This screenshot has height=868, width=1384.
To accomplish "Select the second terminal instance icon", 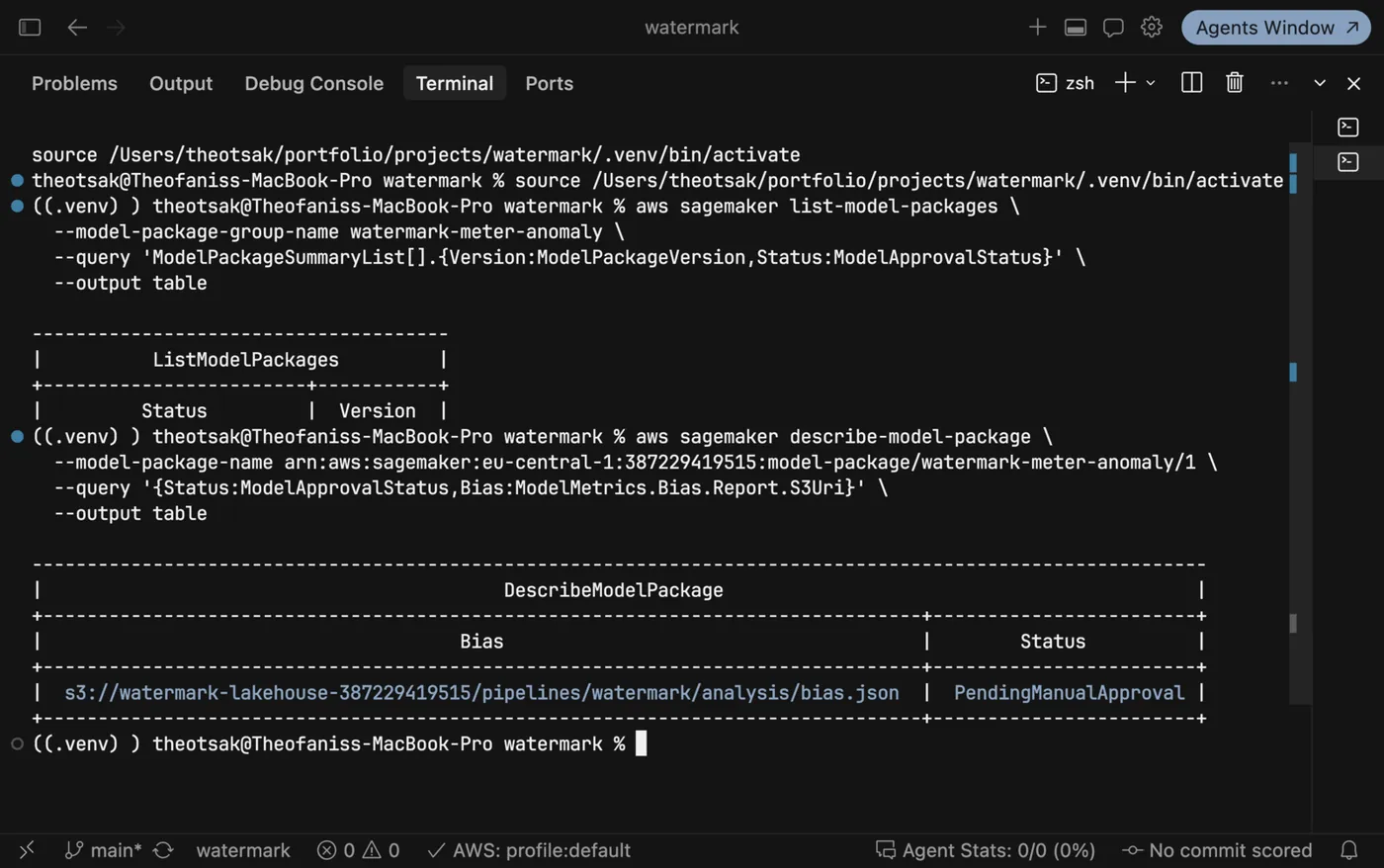I will (1348, 161).
